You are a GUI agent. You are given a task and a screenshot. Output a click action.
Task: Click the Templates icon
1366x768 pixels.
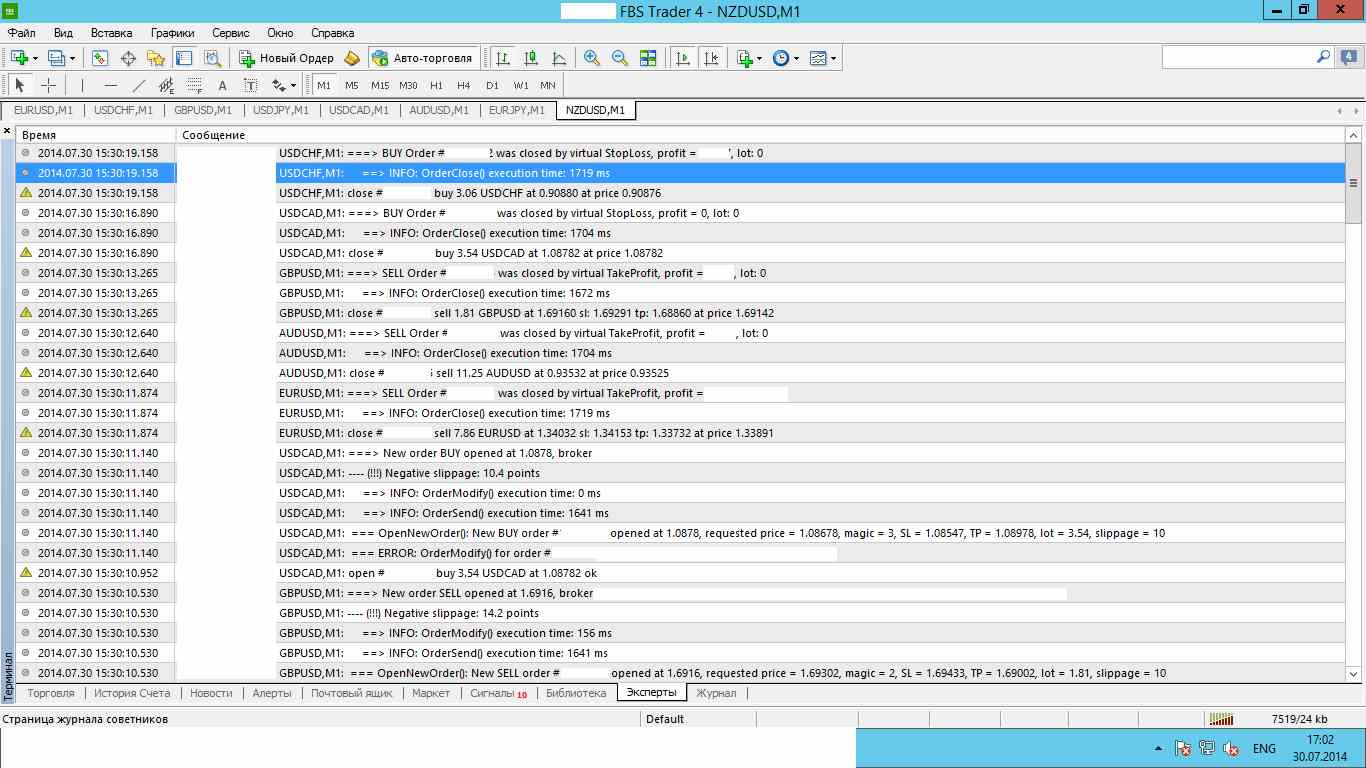pos(818,58)
